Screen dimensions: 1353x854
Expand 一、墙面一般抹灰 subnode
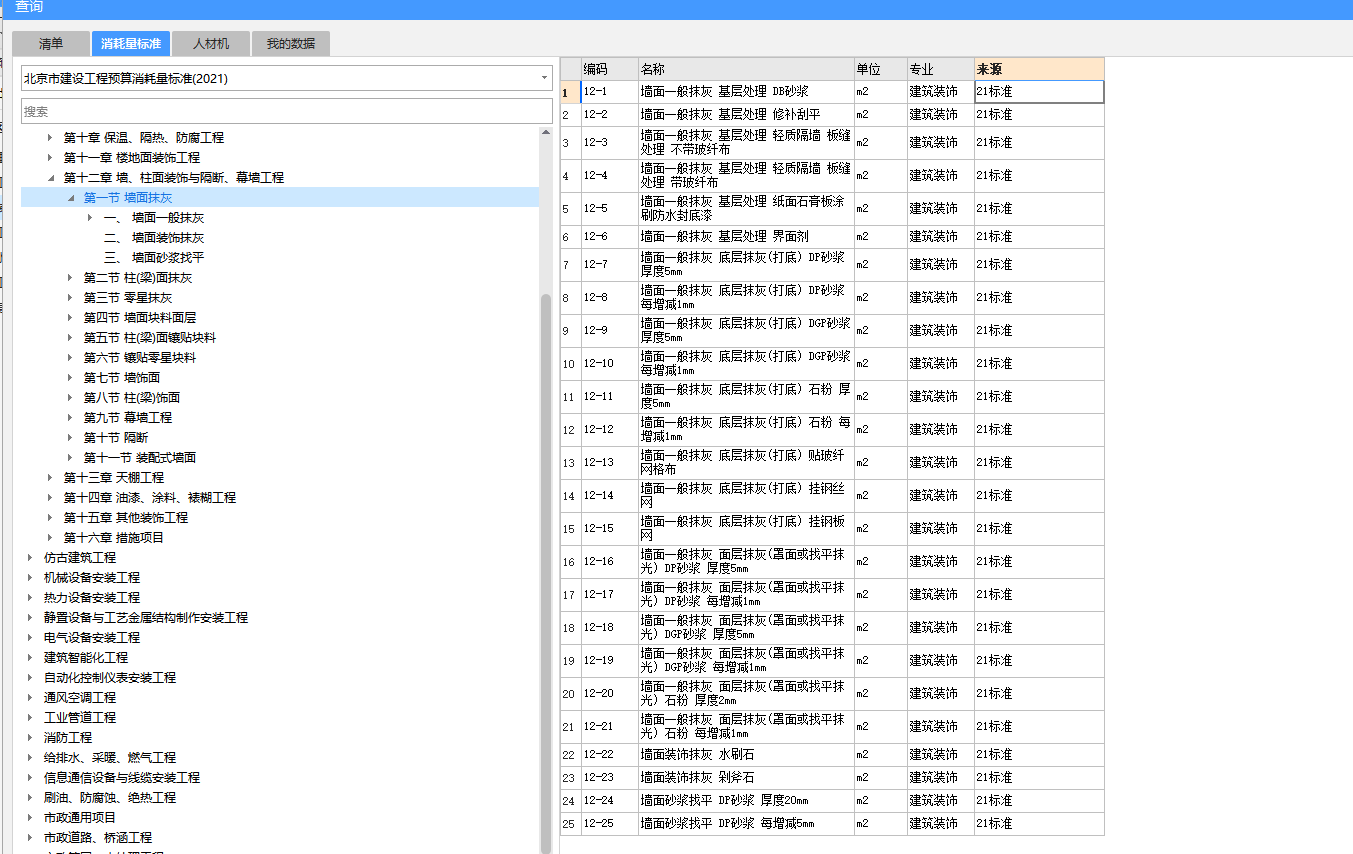pos(90,218)
